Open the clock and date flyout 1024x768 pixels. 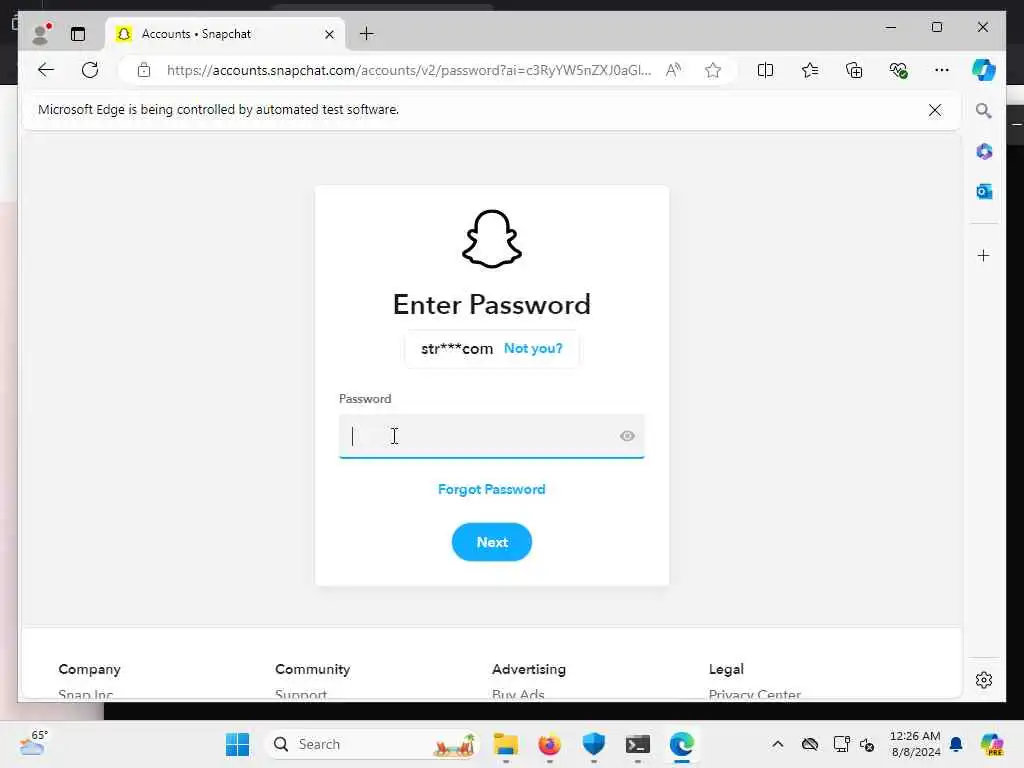pos(916,744)
